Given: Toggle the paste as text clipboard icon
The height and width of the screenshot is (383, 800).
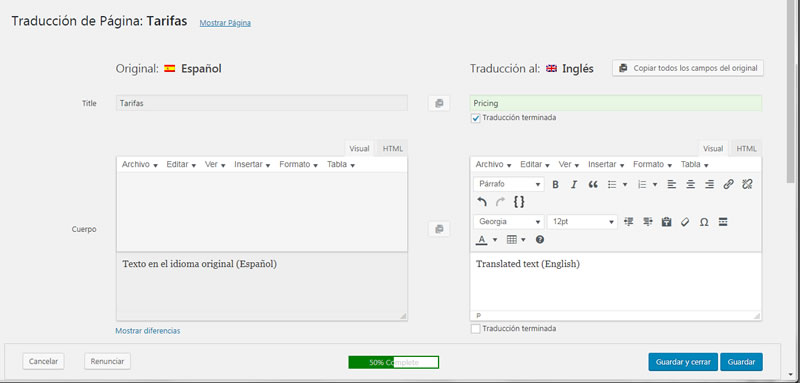Looking at the screenshot, I should point(666,222).
